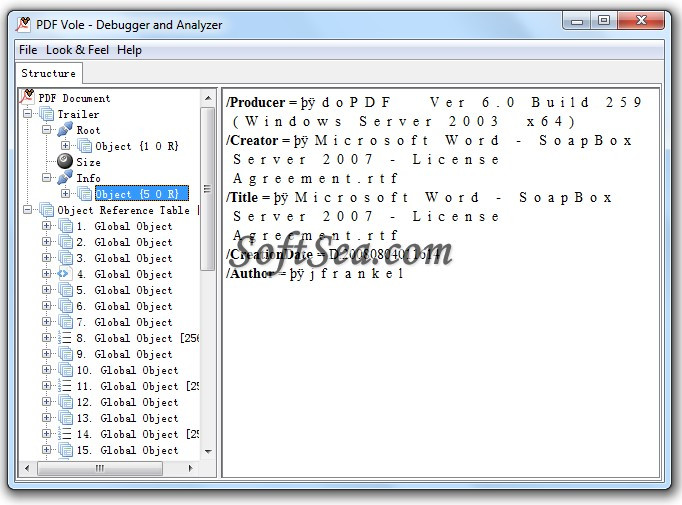Click icon beside Object {1 0 R}
The width and height of the screenshot is (682, 505).
click(84, 146)
